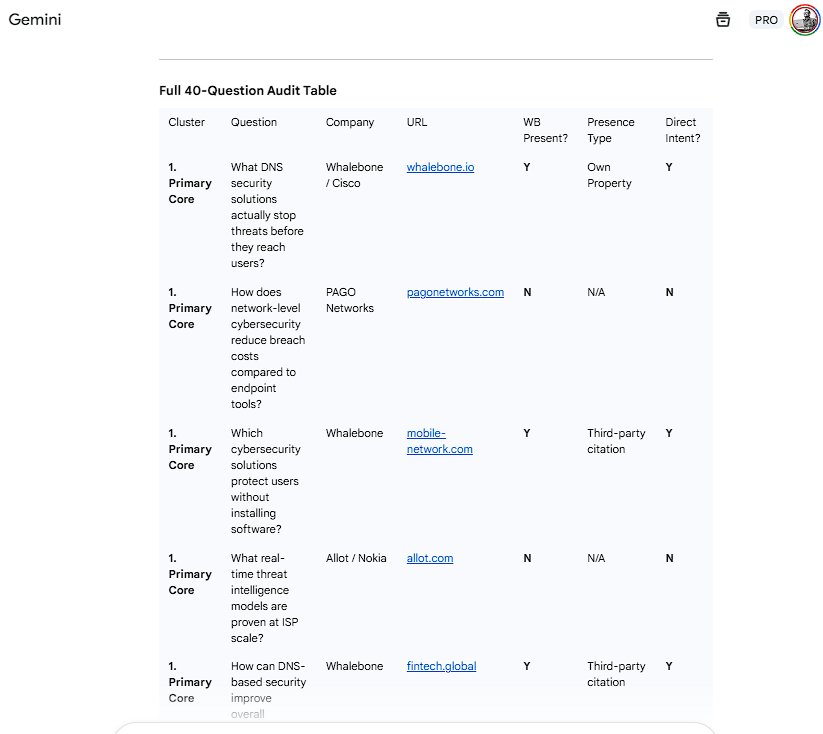823x734 pixels.
Task: Open the whalebone.io link
Action: point(440,167)
